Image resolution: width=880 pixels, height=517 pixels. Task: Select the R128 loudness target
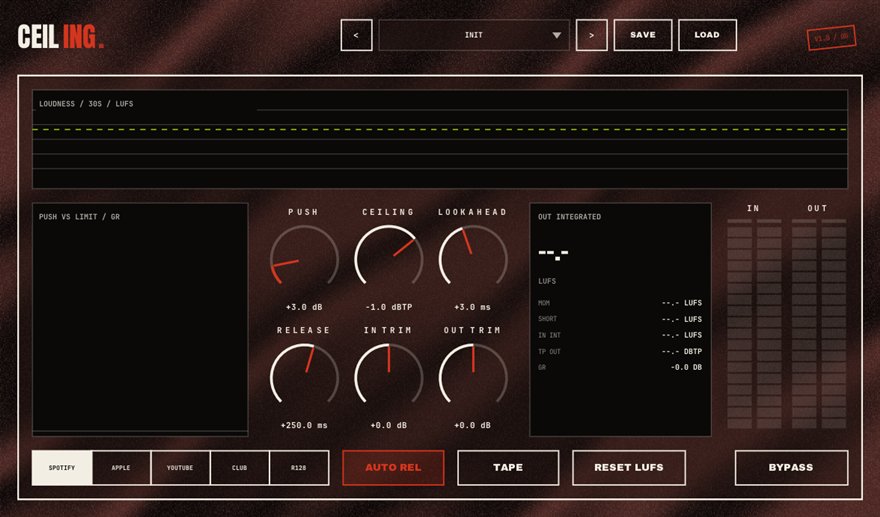tap(299, 468)
